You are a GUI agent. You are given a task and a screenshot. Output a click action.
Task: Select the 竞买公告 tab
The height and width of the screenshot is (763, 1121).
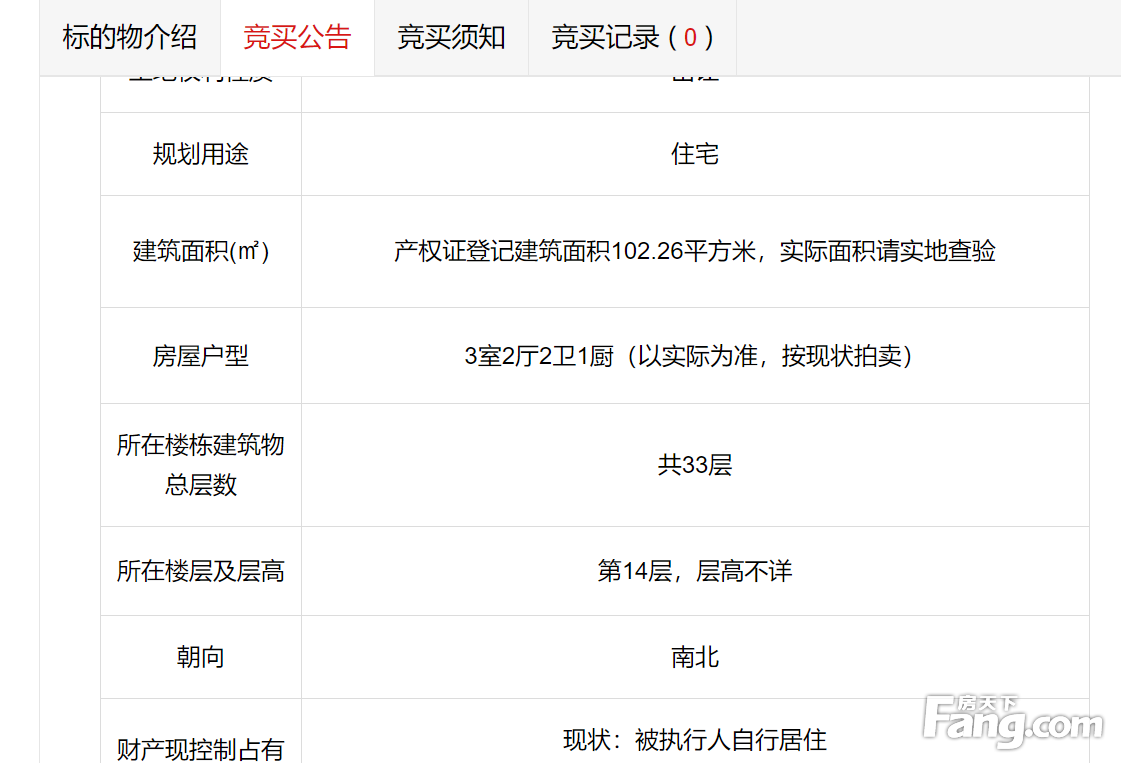coord(297,38)
